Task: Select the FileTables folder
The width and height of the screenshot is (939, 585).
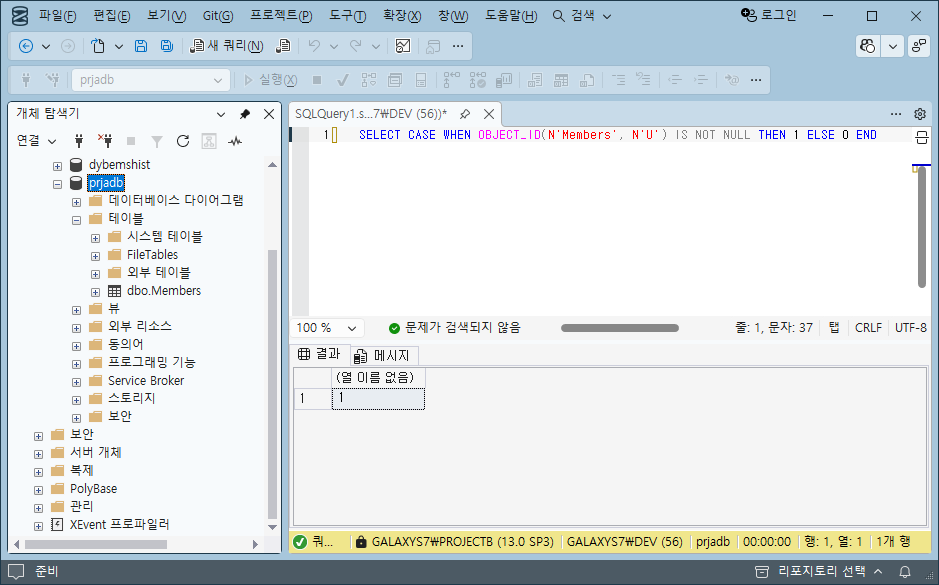Action: [x=152, y=255]
